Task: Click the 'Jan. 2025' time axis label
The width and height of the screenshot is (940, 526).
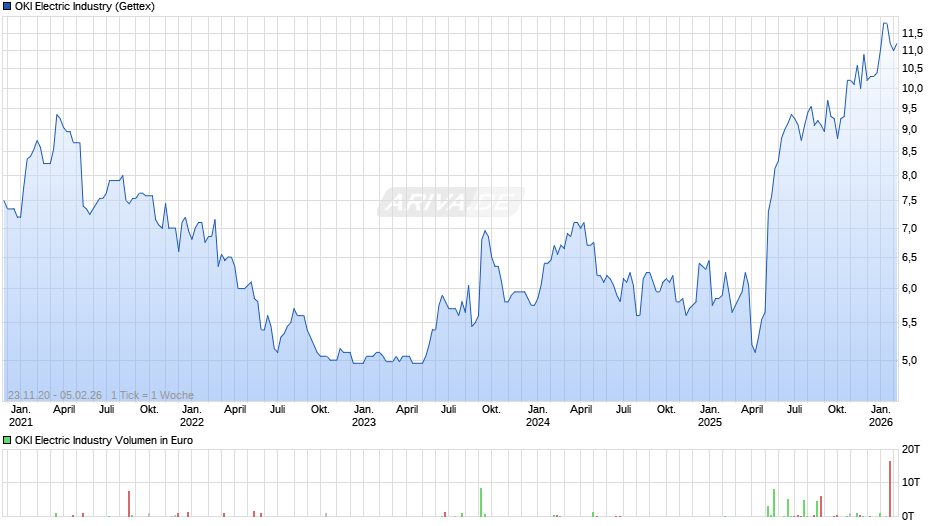Action: coord(710,416)
